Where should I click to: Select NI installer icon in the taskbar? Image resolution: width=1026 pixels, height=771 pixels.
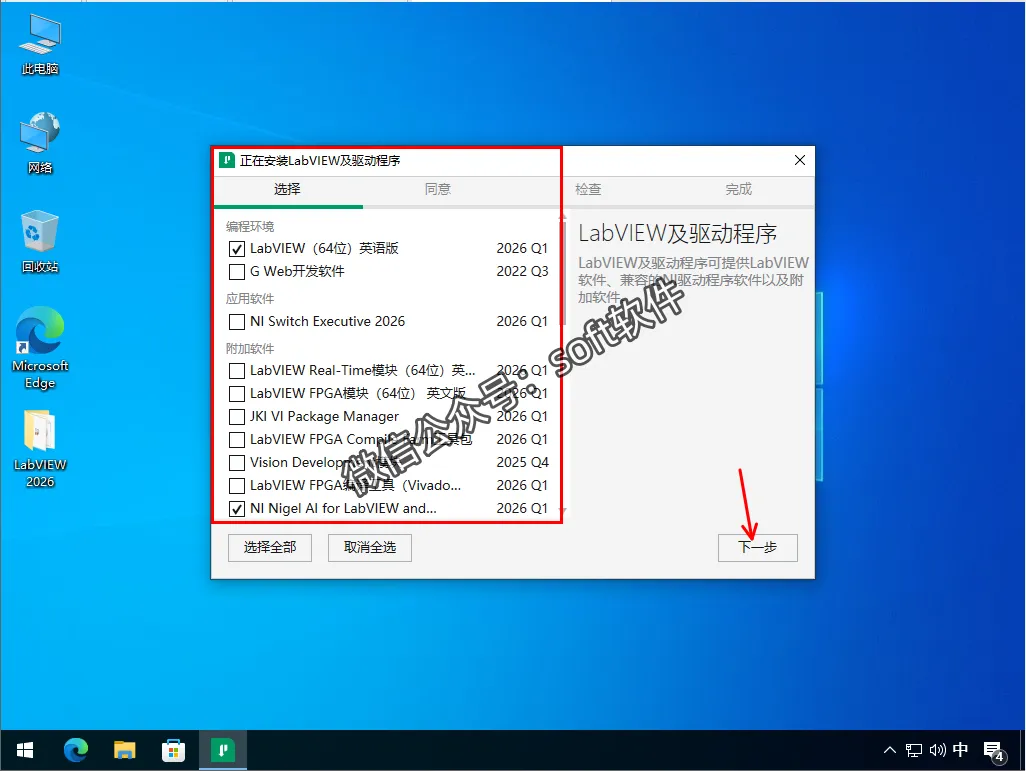222,750
